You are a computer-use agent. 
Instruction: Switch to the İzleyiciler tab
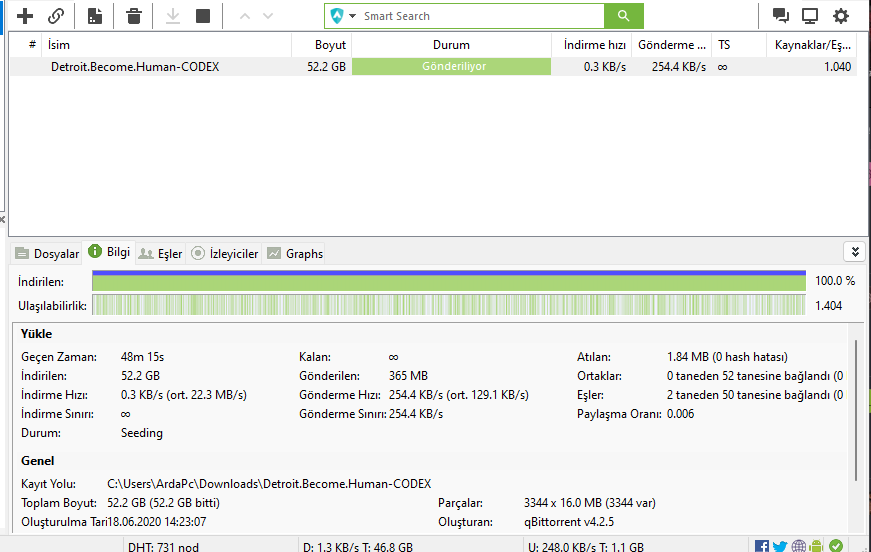coord(224,254)
